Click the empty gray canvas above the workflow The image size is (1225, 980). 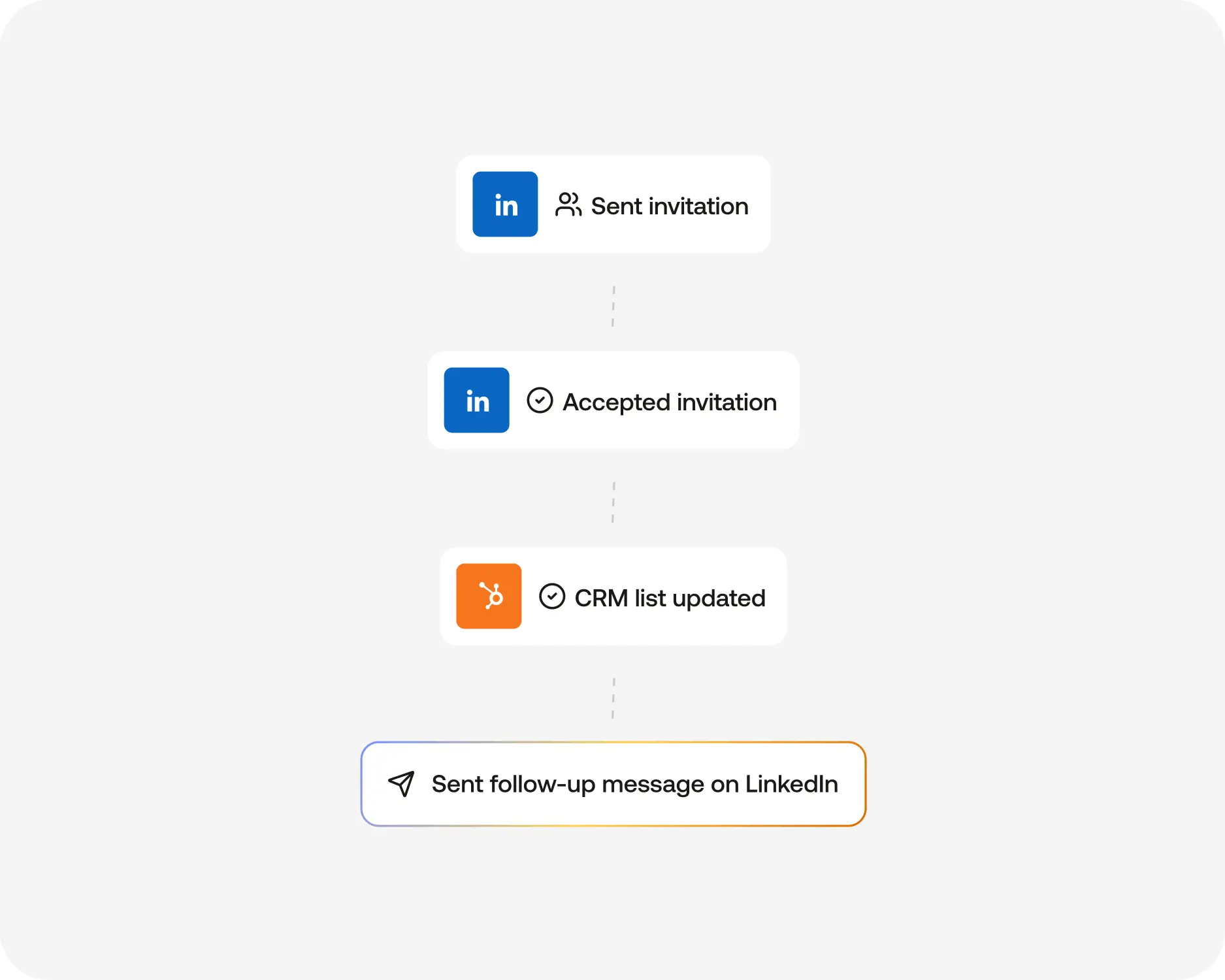coord(613,78)
